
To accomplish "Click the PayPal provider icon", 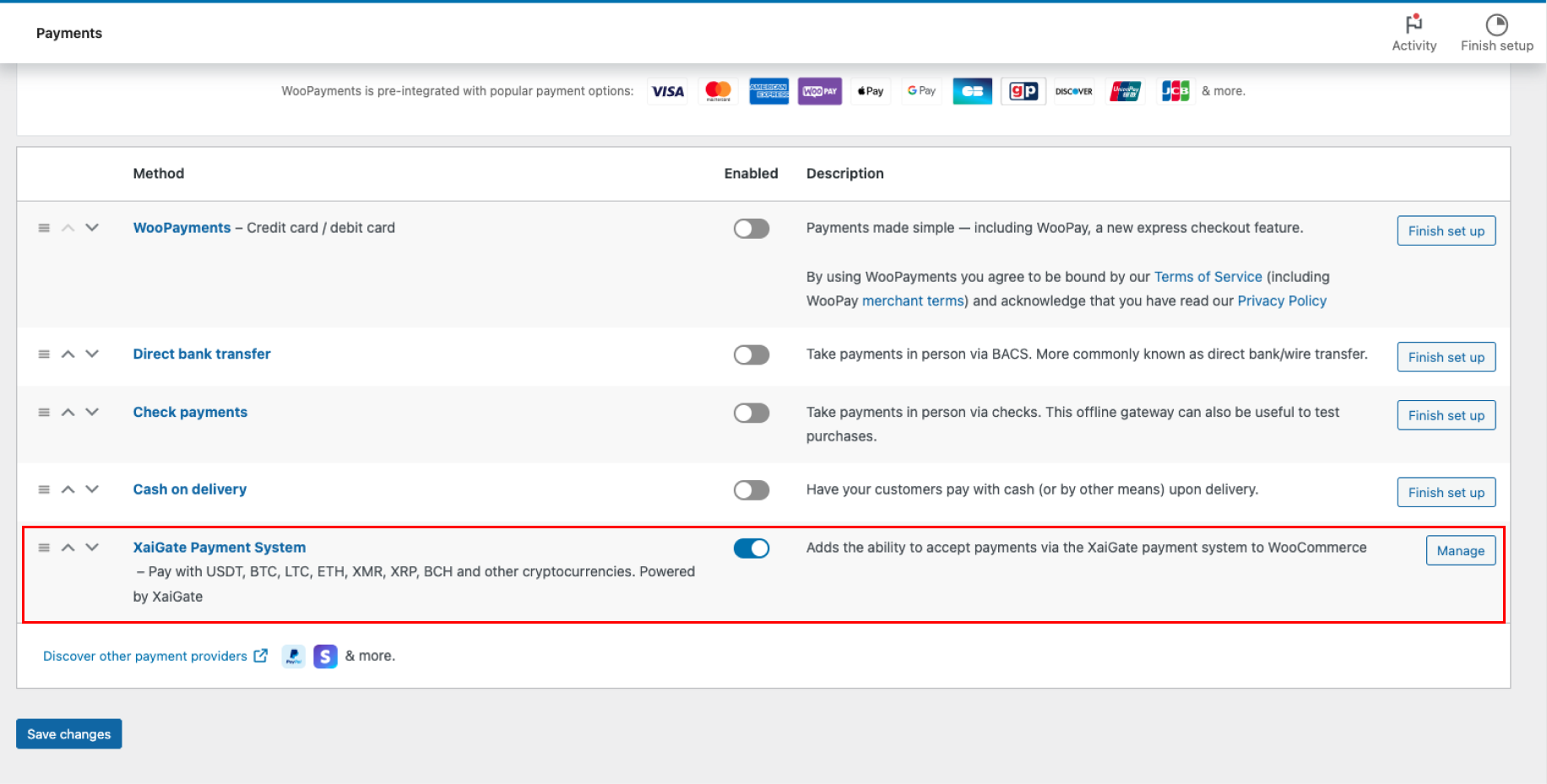I will (292, 656).
